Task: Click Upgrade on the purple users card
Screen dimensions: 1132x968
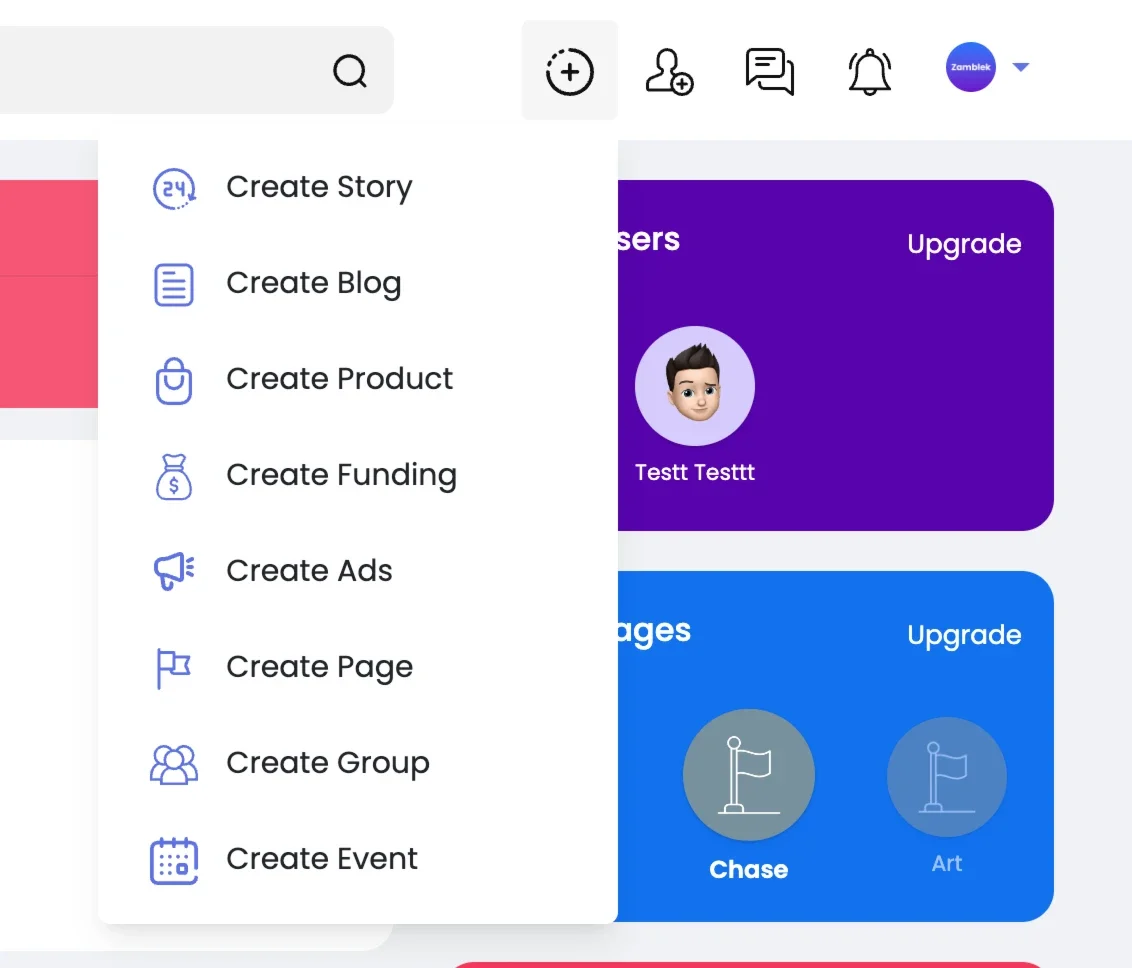Action: (x=964, y=245)
